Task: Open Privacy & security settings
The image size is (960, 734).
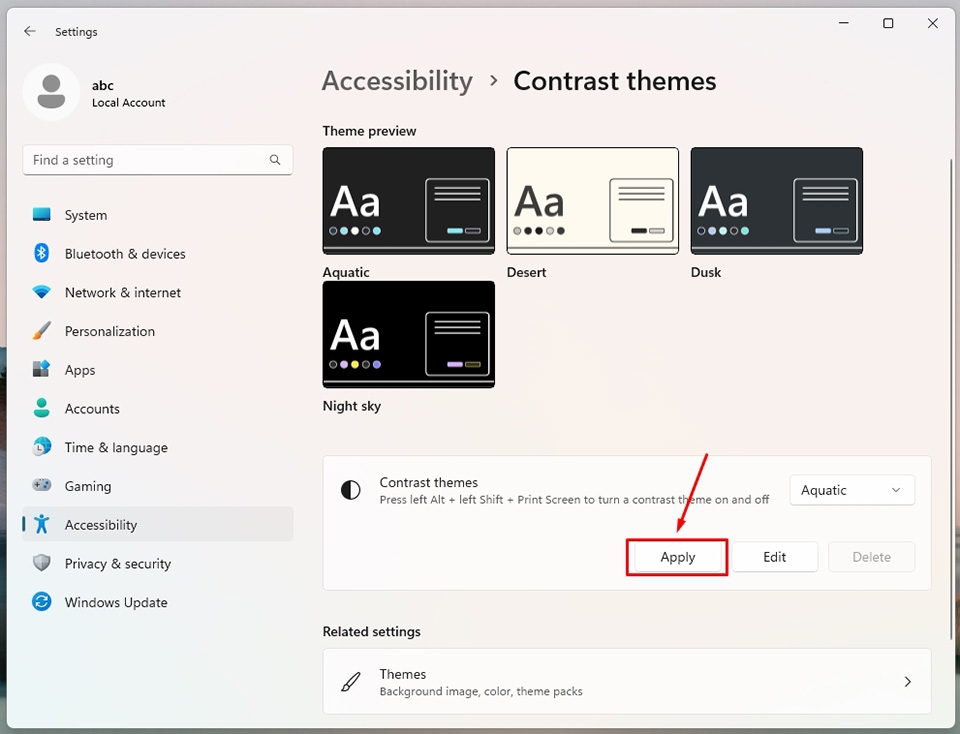Action: 158,563
